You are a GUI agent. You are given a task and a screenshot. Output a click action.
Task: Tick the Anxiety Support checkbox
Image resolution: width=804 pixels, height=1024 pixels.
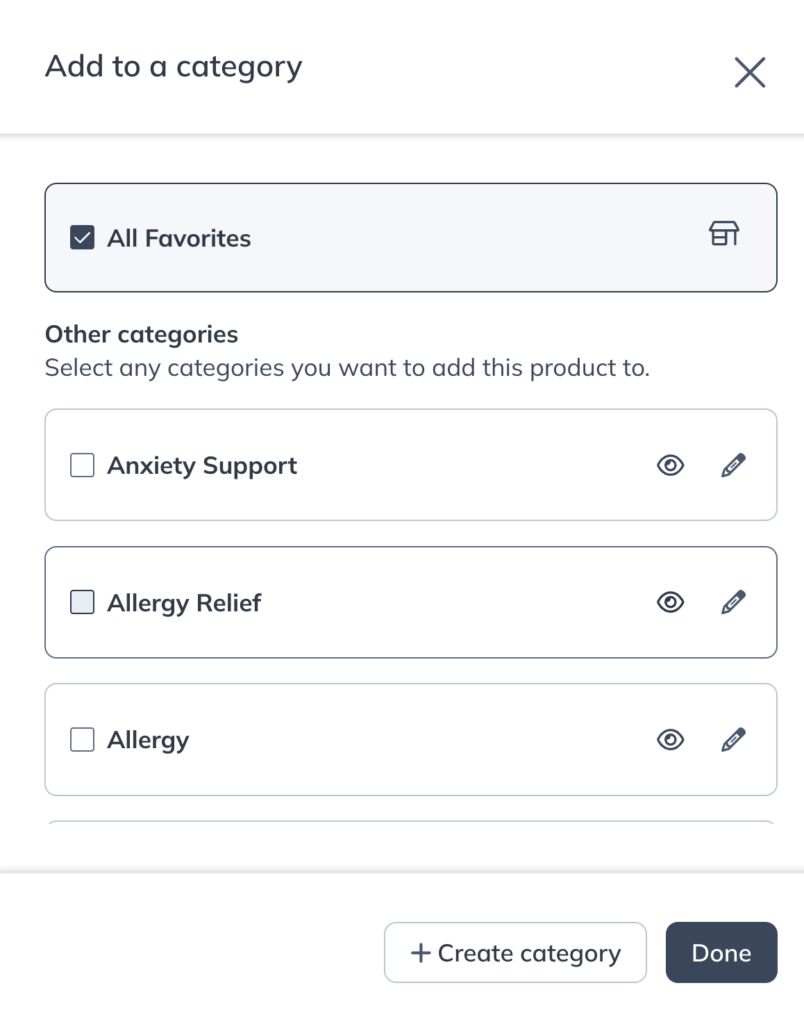(x=82, y=465)
